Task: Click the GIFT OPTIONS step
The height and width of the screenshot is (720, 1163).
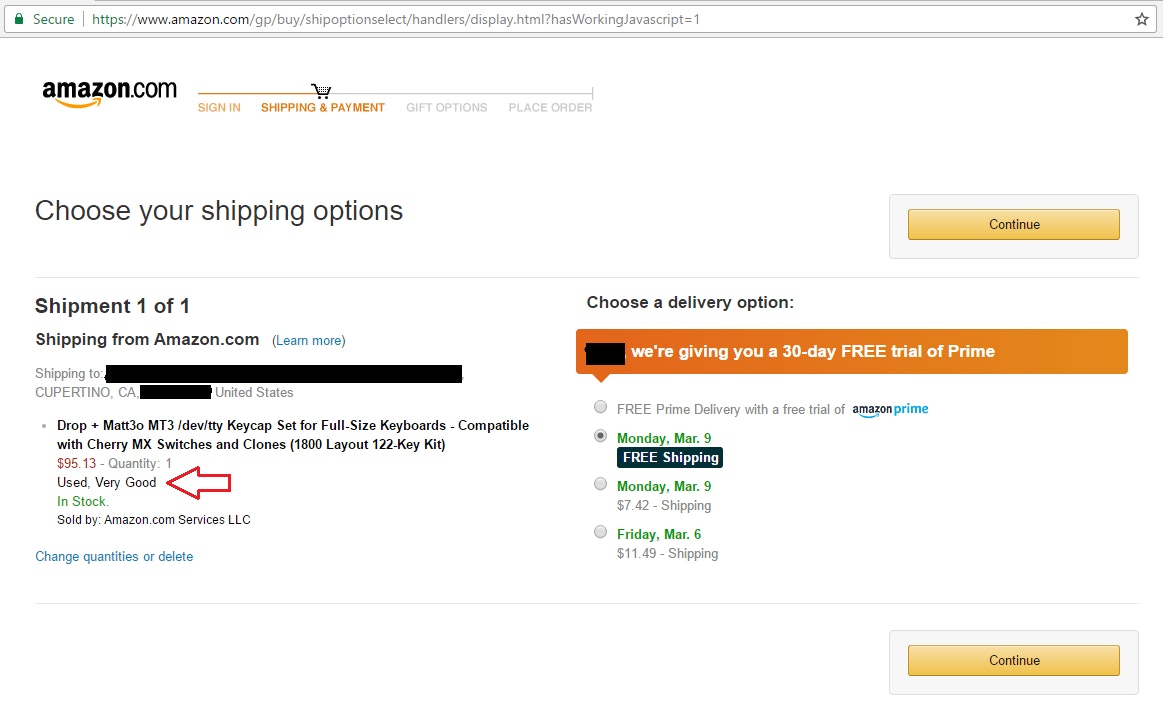Action: (x=446, y=108)
